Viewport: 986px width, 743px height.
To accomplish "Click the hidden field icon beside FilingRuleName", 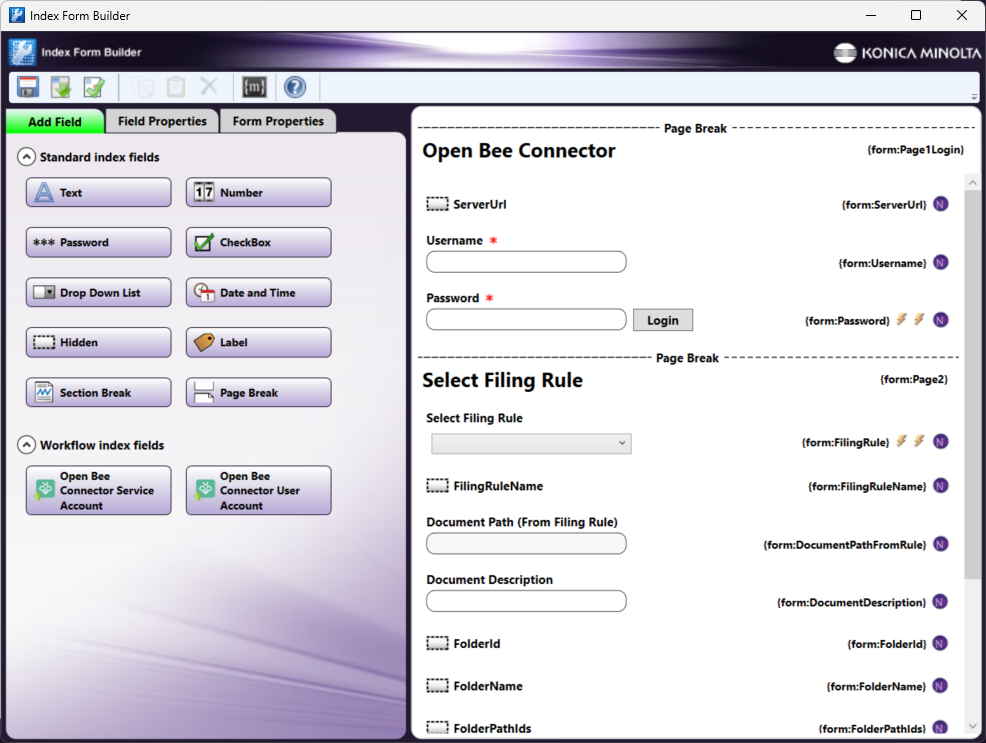I will (x=438, y=486).
